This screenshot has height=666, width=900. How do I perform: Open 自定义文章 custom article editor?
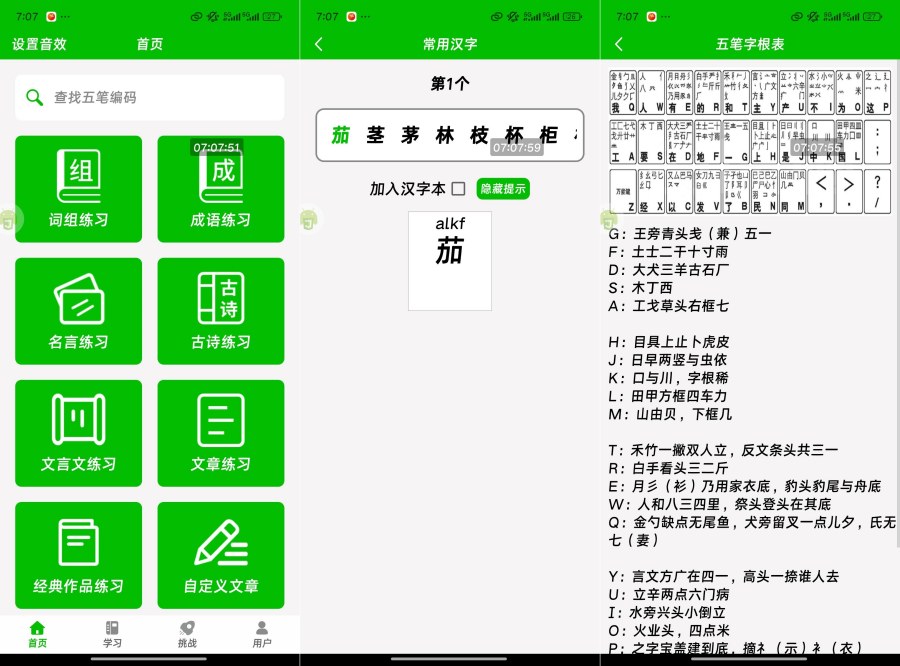pyautogui.click(x=221, y=555)
